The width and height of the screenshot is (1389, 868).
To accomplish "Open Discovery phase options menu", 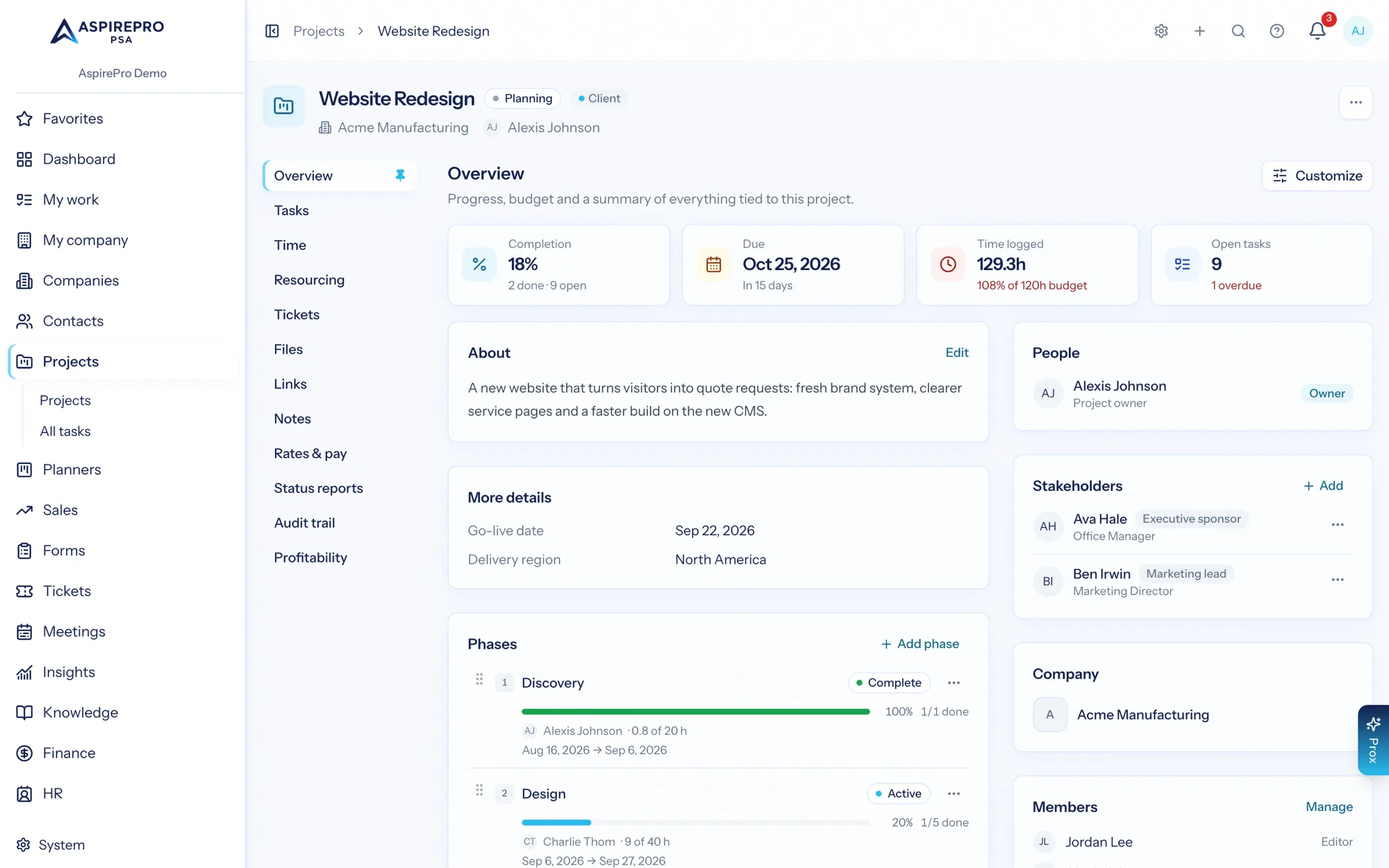I will pos(954,683).
